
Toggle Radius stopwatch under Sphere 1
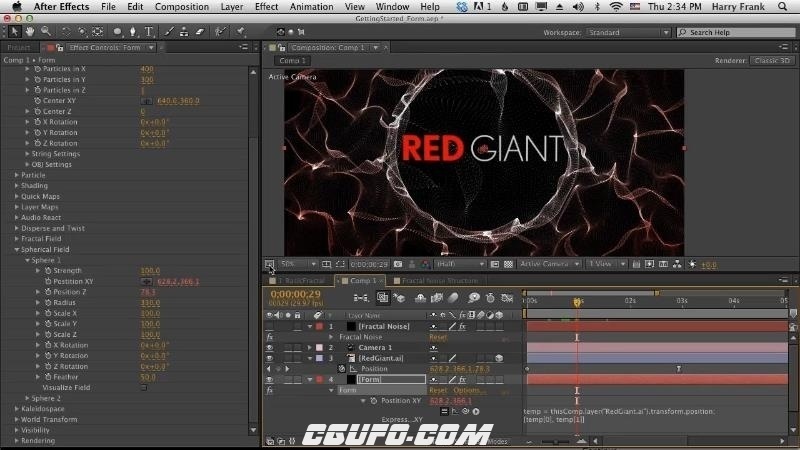(x=48, y=303)
